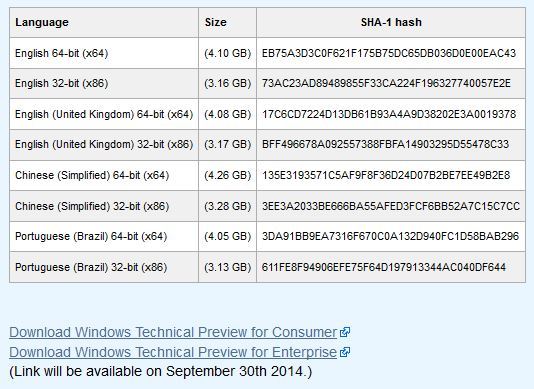
Task: Click the Enterprise link's external-link icon
Action: (x=345, y=352)
